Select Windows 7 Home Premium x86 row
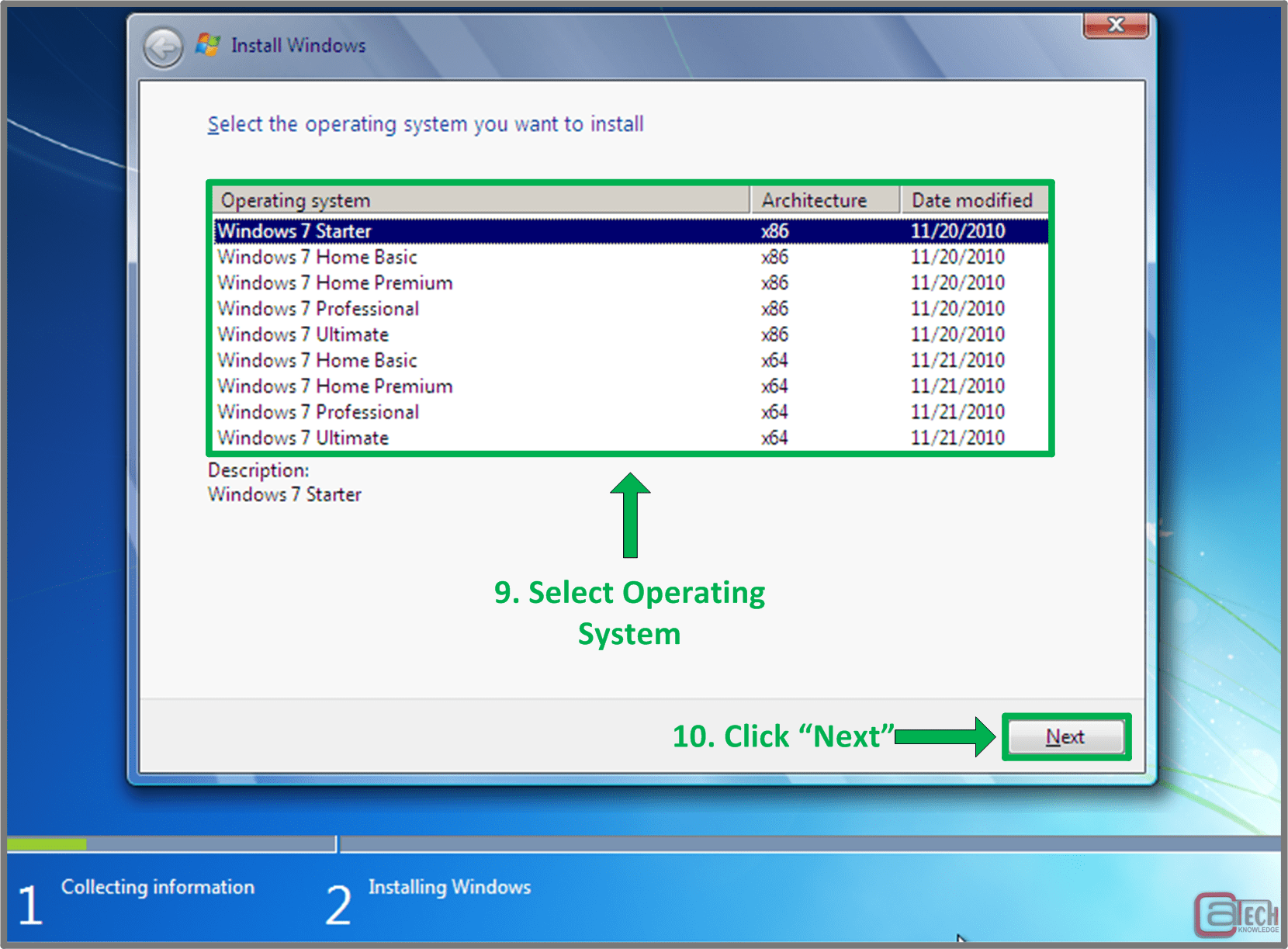The image size is (1288, 949). [x=631, y=282]
